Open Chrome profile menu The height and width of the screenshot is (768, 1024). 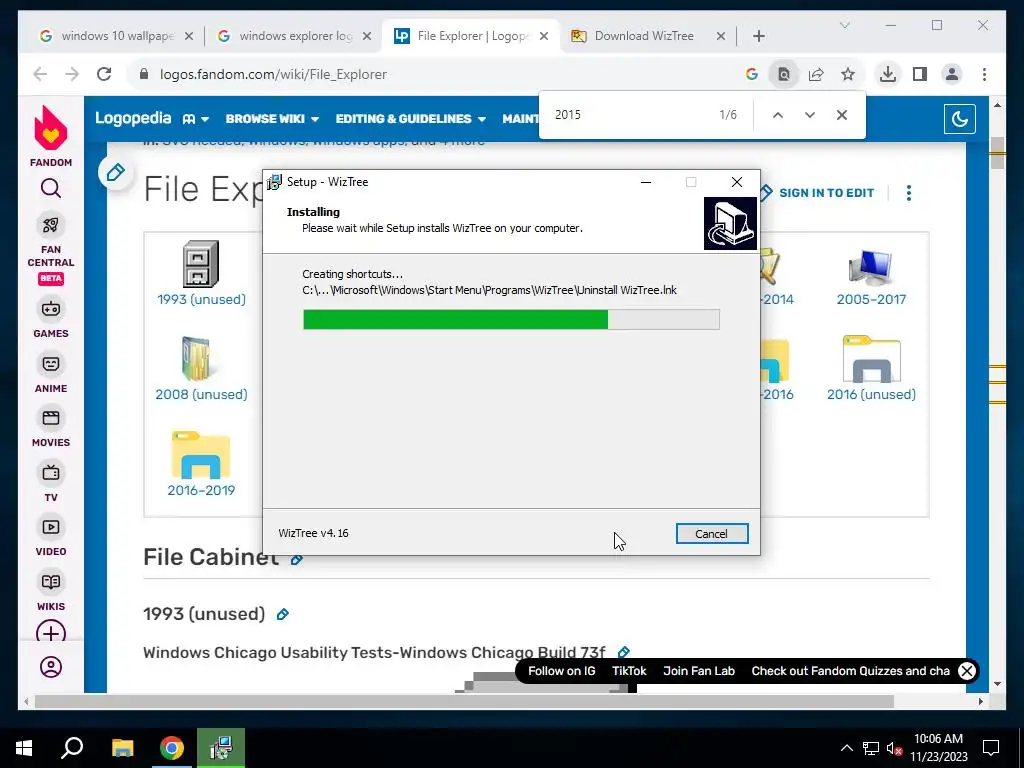pos(952,74)
